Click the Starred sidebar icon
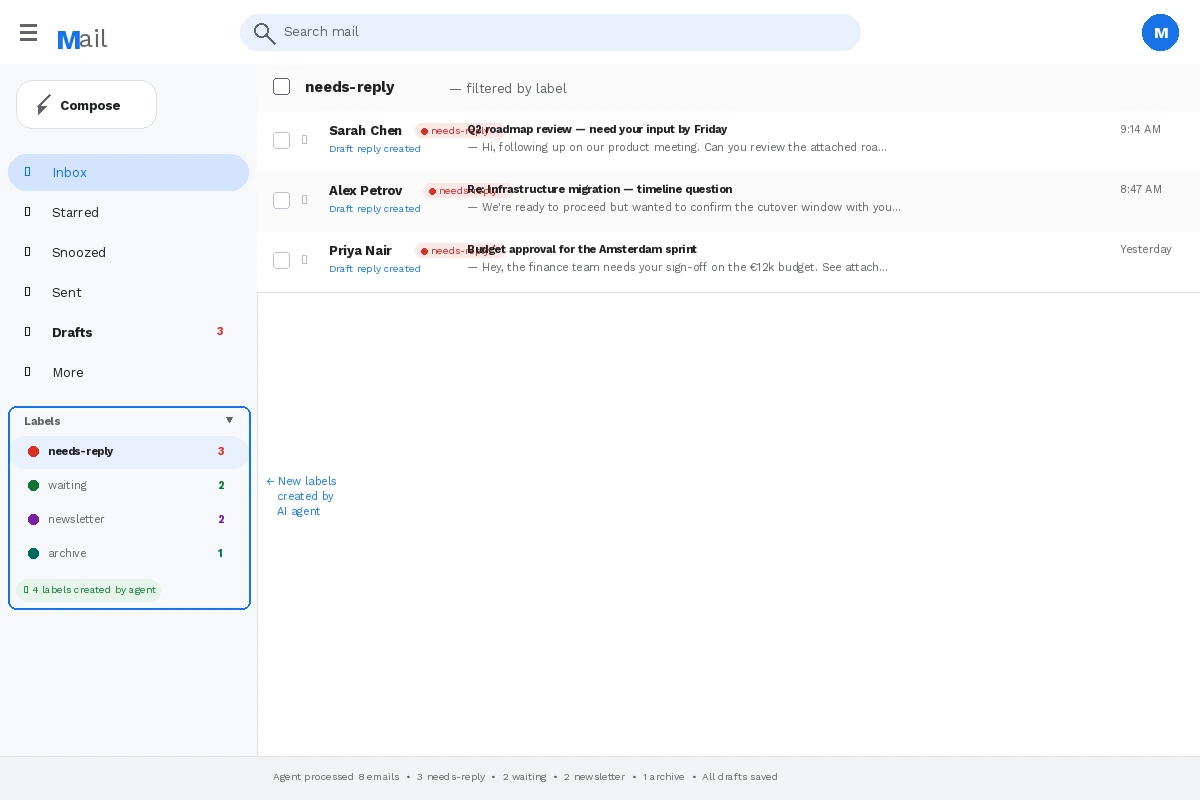Image resolution: width=1200 pixels, height=800 pixels. [27, 212]
